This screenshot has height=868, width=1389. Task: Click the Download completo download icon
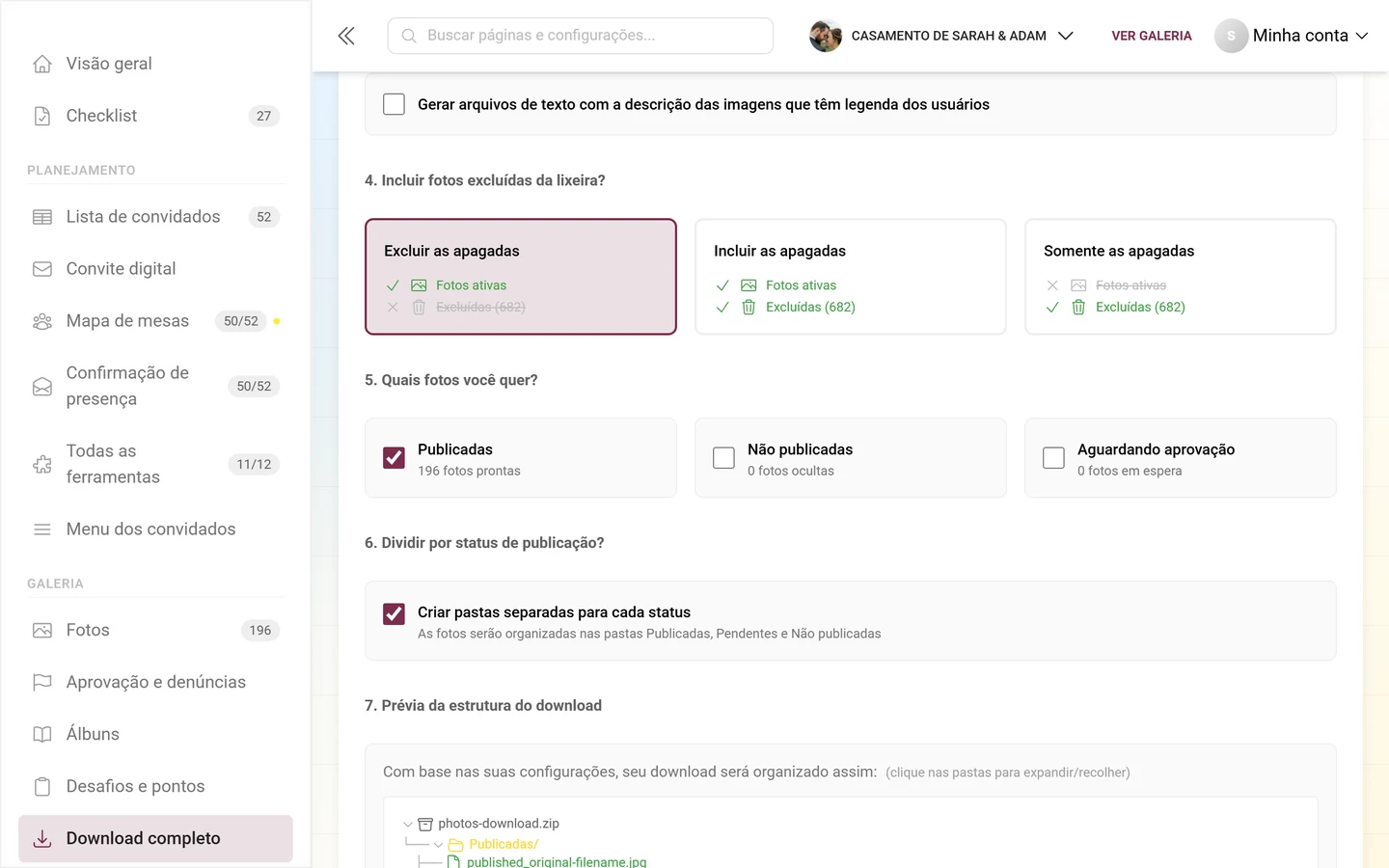pyautogui.click(x=42, y=839)
